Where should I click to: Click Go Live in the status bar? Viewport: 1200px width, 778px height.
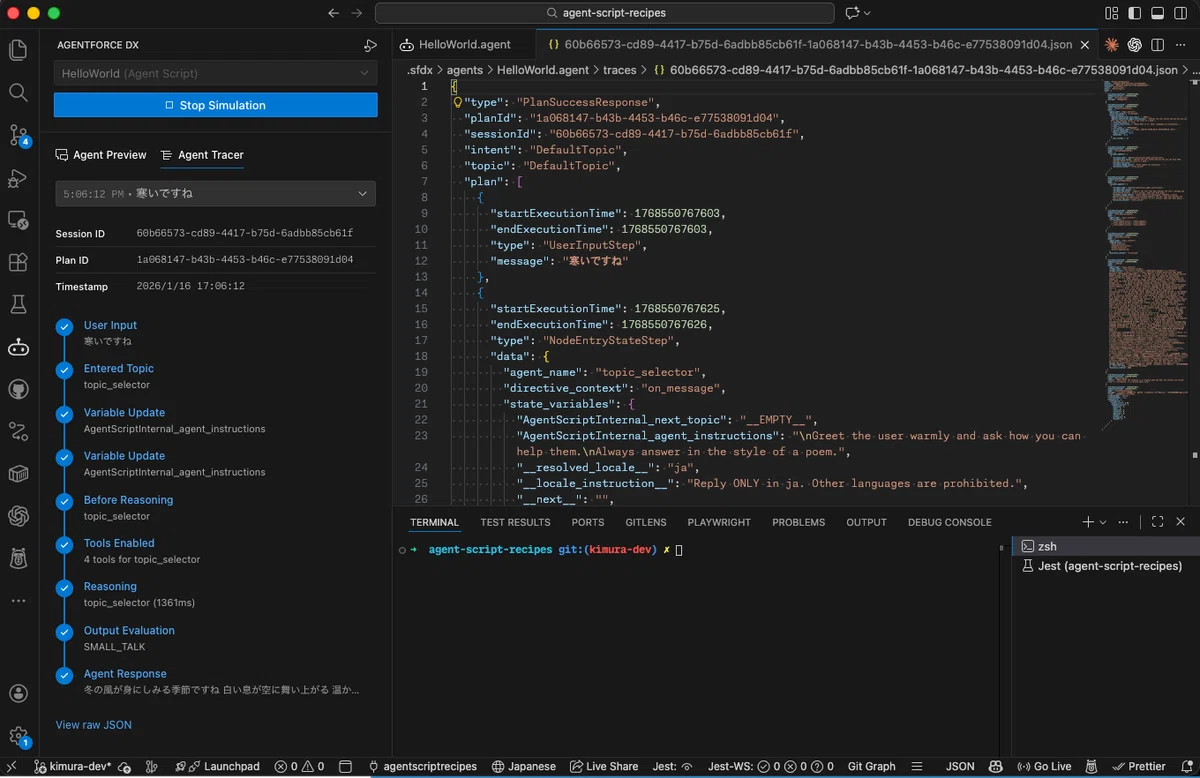pos(1044,767)
